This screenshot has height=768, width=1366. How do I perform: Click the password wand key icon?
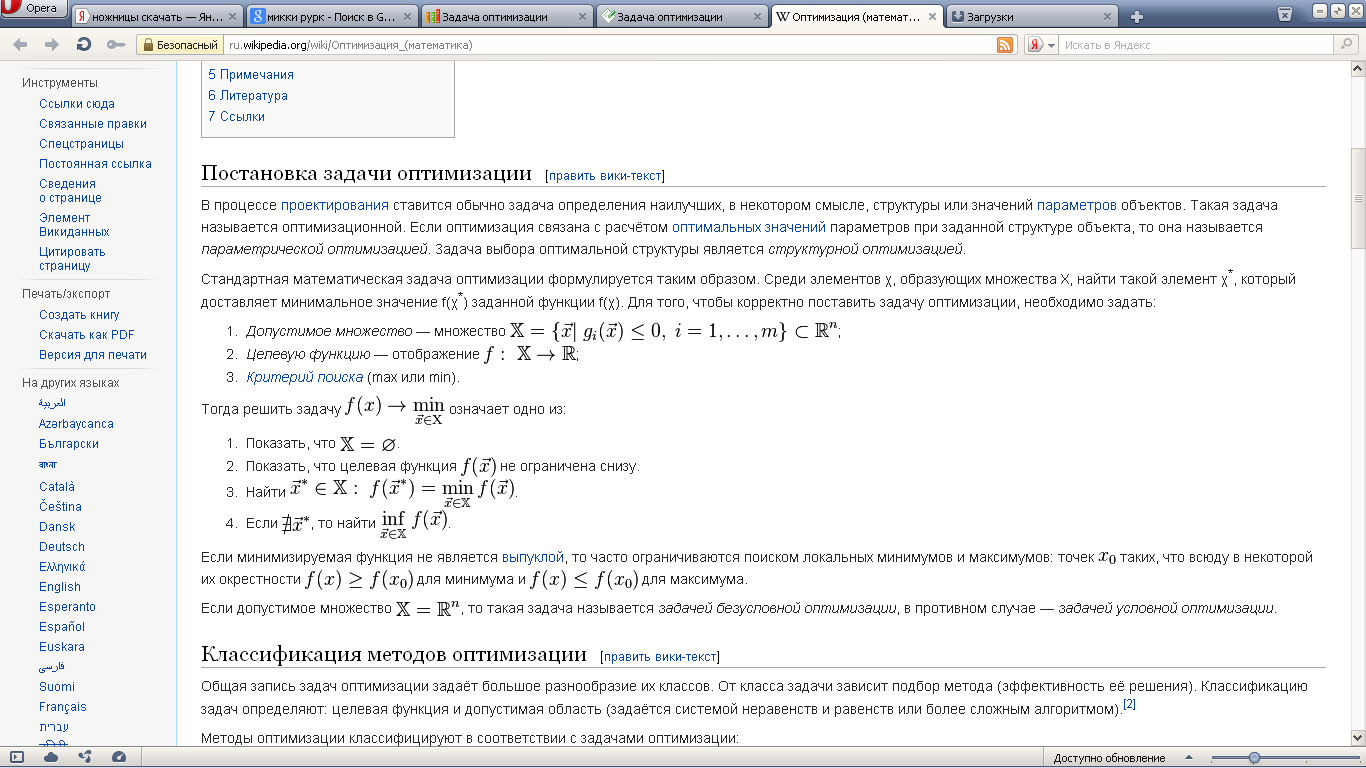point(116,45)
